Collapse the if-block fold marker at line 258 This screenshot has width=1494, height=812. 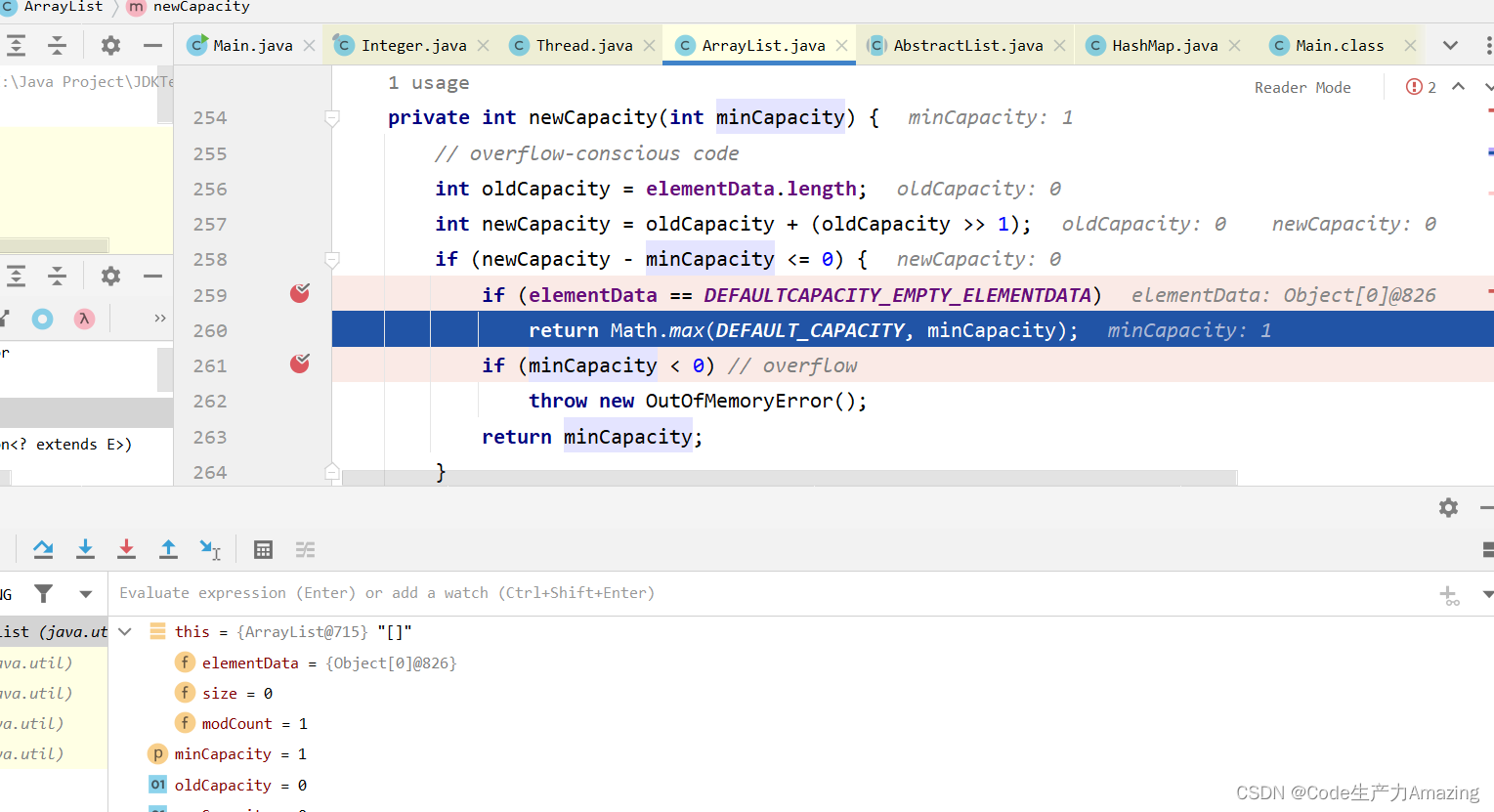[x=332, y=260]
